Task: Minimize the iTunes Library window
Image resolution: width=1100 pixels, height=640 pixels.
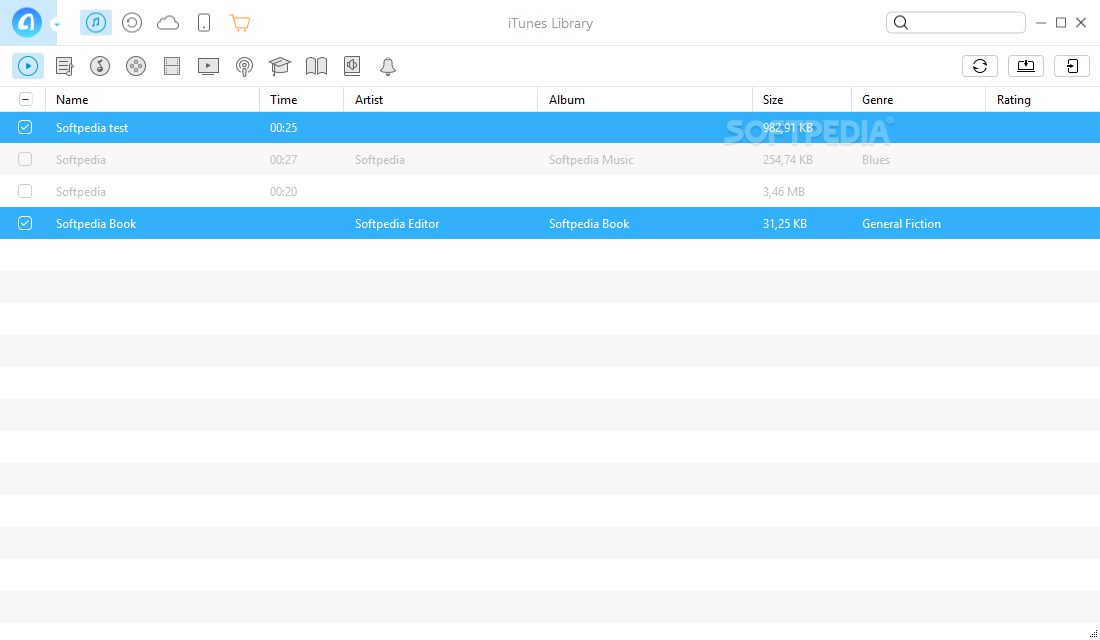Action: point(1041,23)
